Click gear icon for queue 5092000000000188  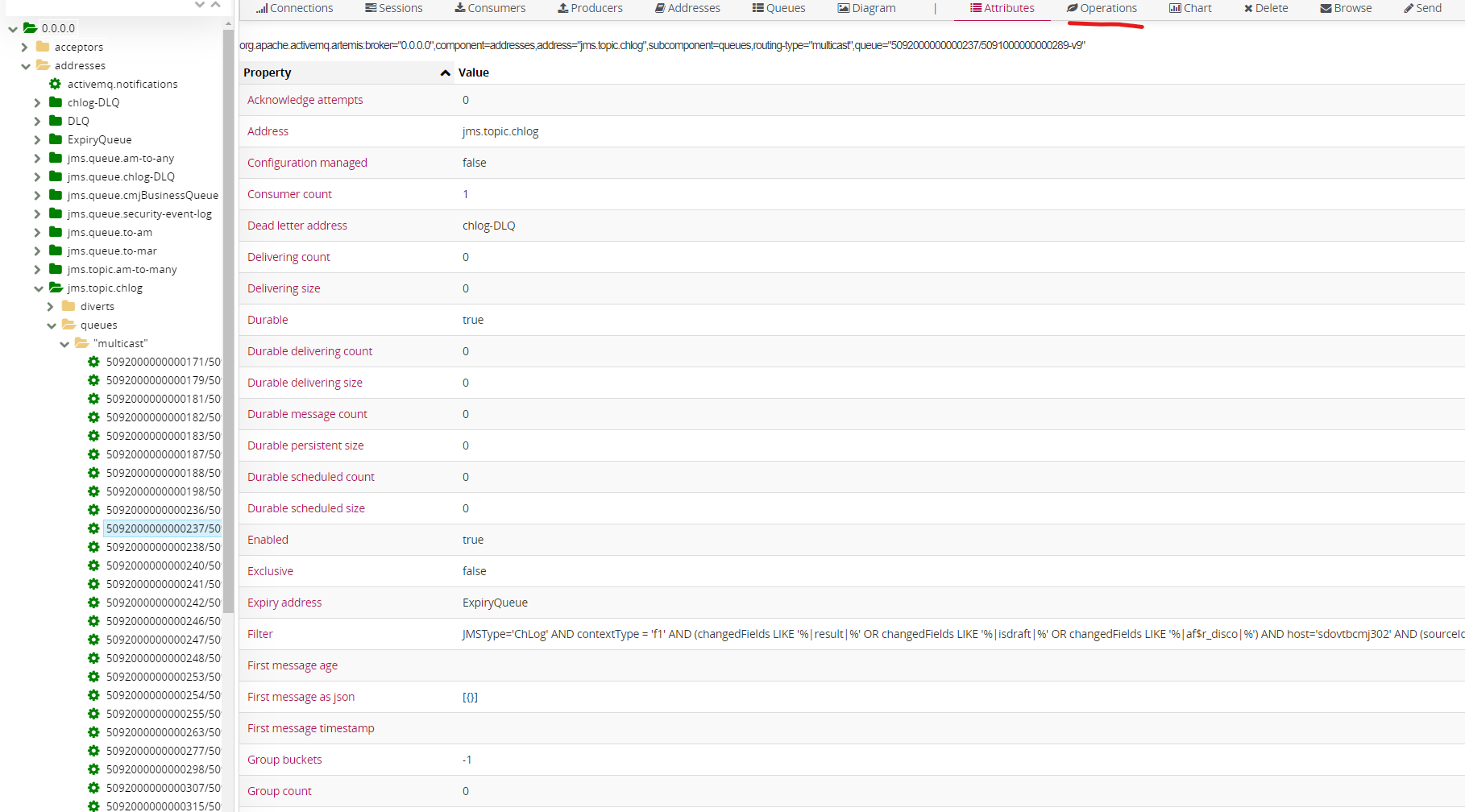pyautogui.click(x=93, y=473)
